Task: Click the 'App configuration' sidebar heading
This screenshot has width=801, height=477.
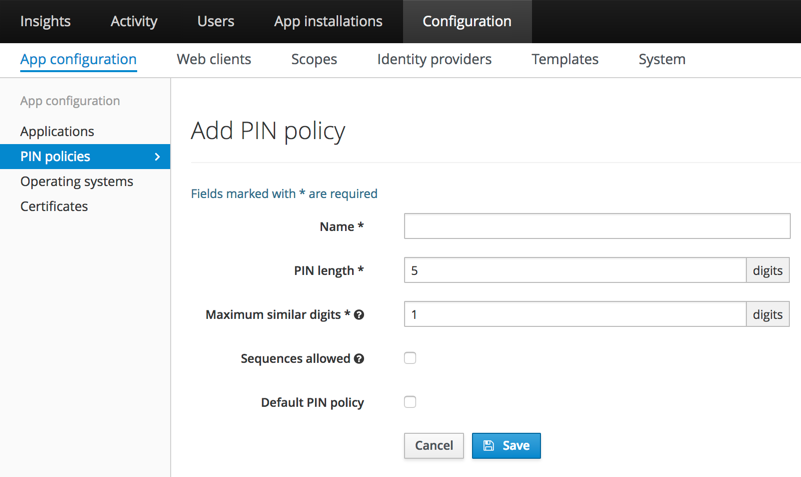Action: [x=70, y=101]
